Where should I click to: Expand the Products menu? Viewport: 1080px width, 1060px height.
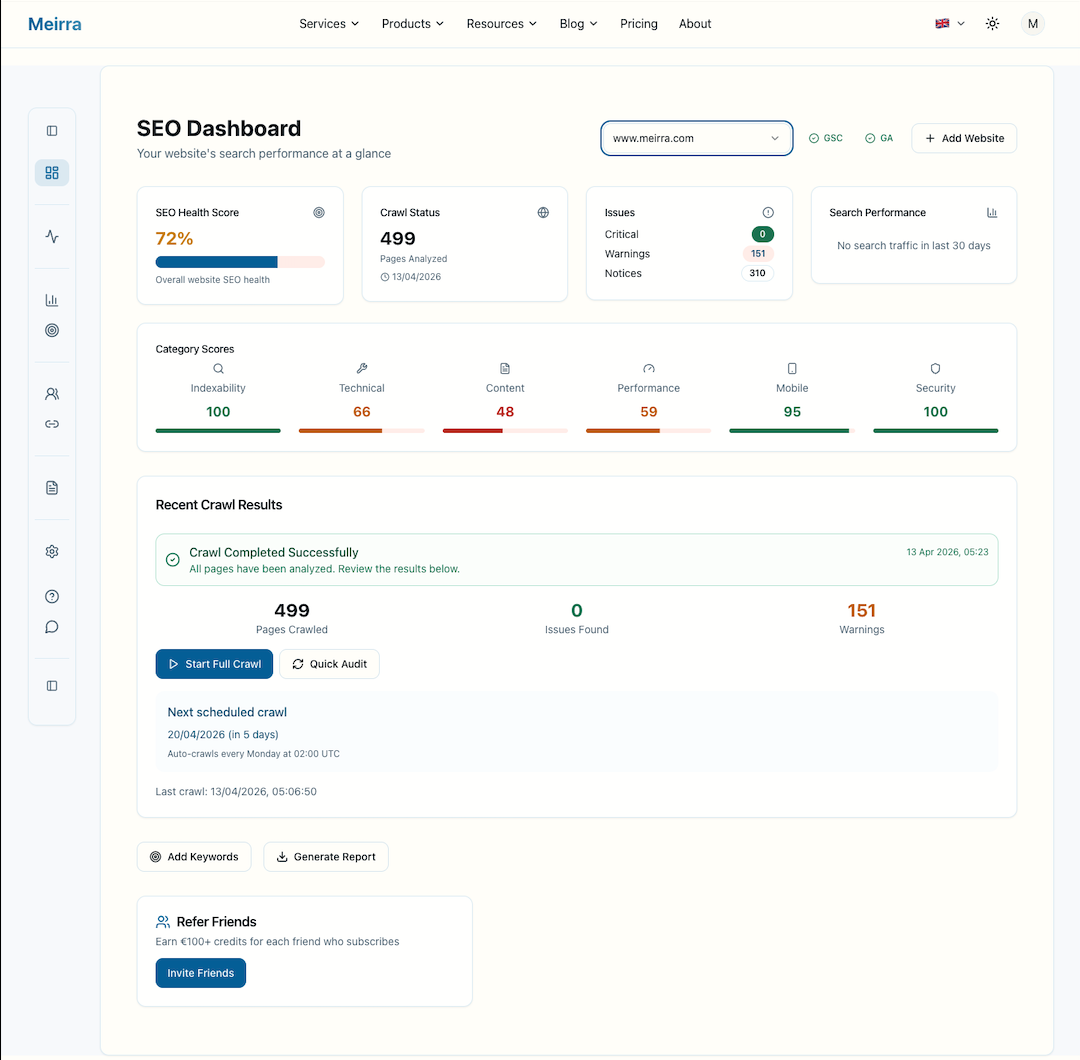click(x=413, y=23)
